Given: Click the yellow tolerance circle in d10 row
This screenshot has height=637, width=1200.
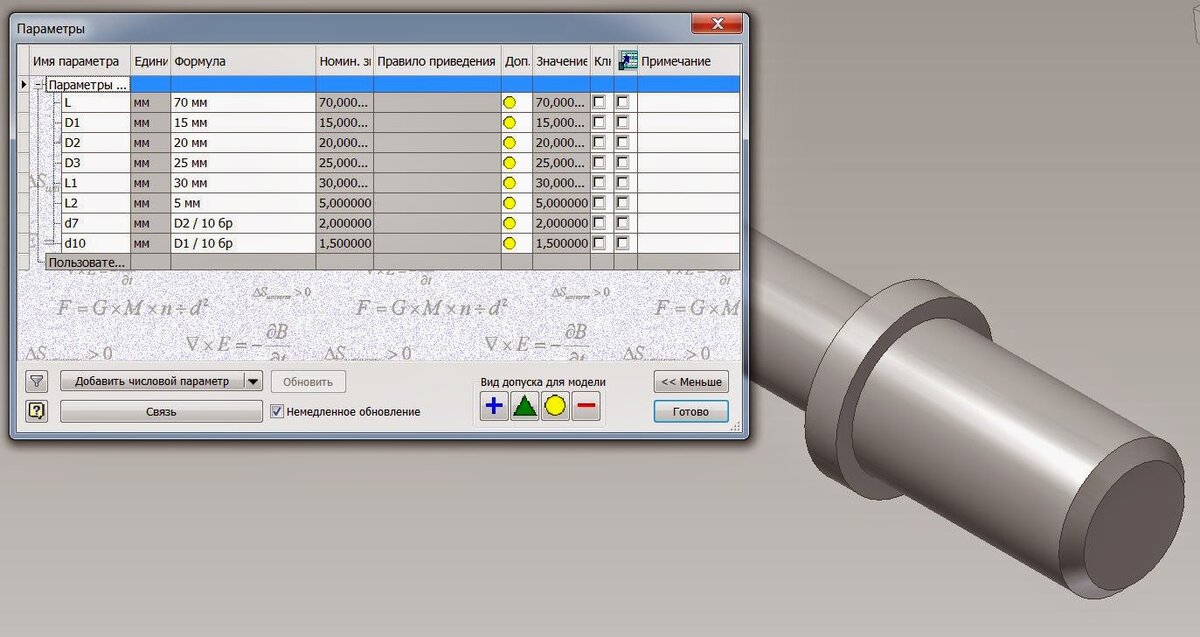Looking at the screenshot, I should [x=509, y=243].
